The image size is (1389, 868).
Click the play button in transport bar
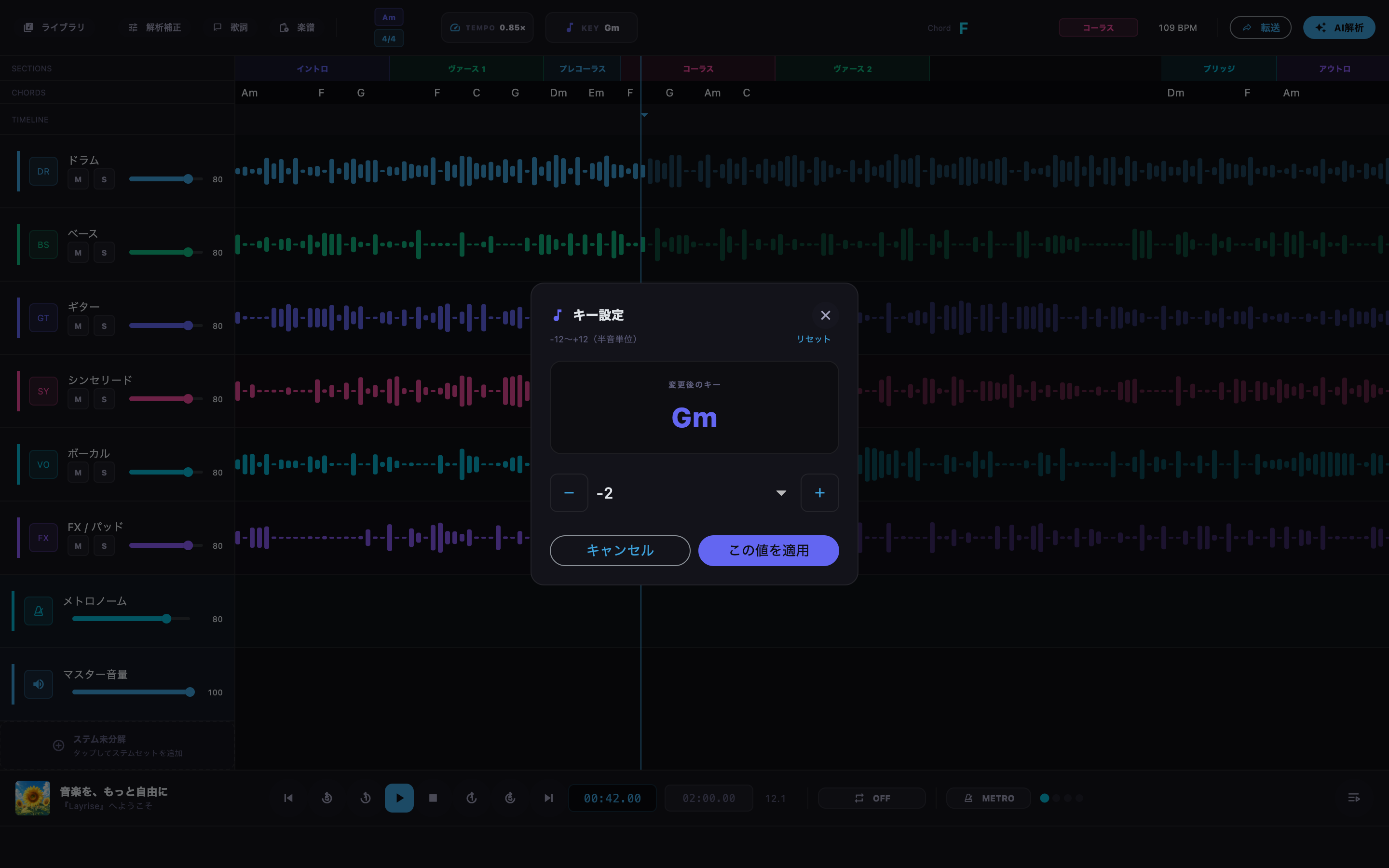(399, 798)
